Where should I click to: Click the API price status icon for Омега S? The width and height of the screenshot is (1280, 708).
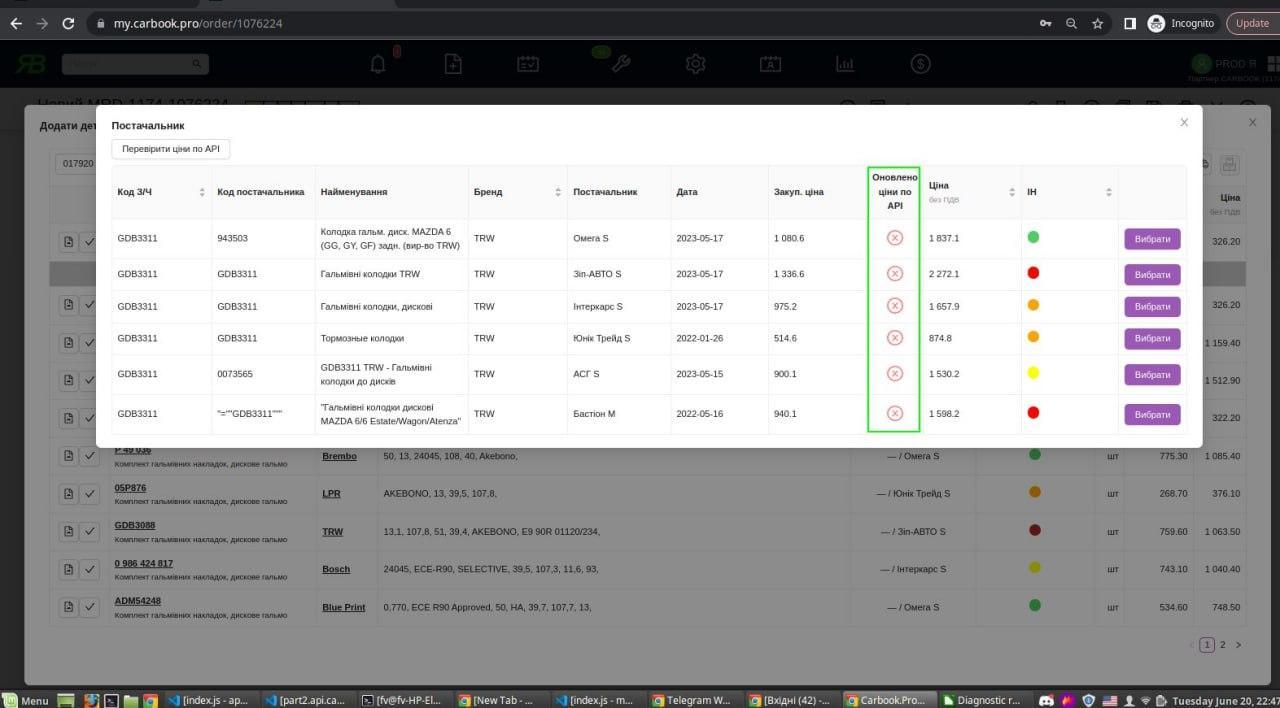(x=894, y=238)
